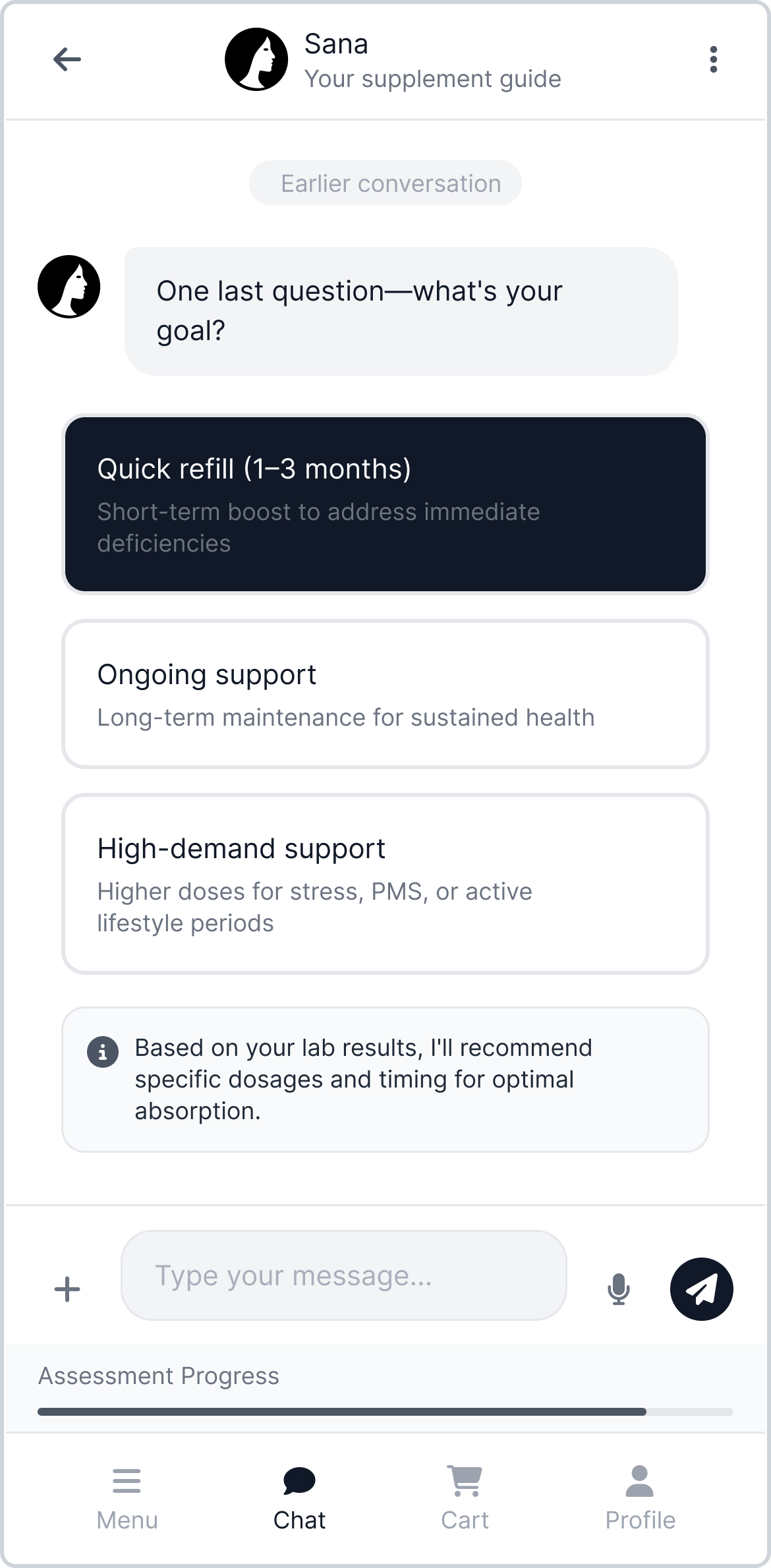Select the Quick refill (1–3 months) option

385,504
